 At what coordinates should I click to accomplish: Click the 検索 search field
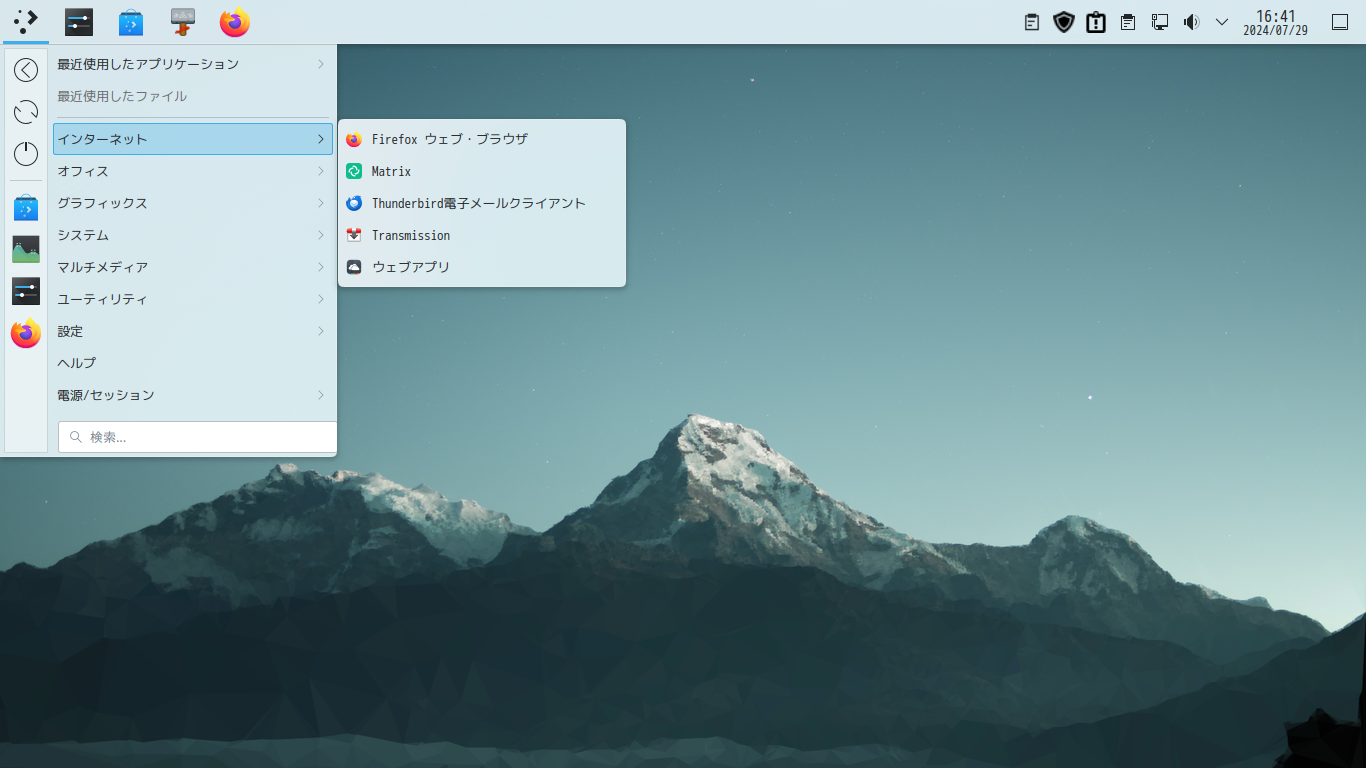198,437
